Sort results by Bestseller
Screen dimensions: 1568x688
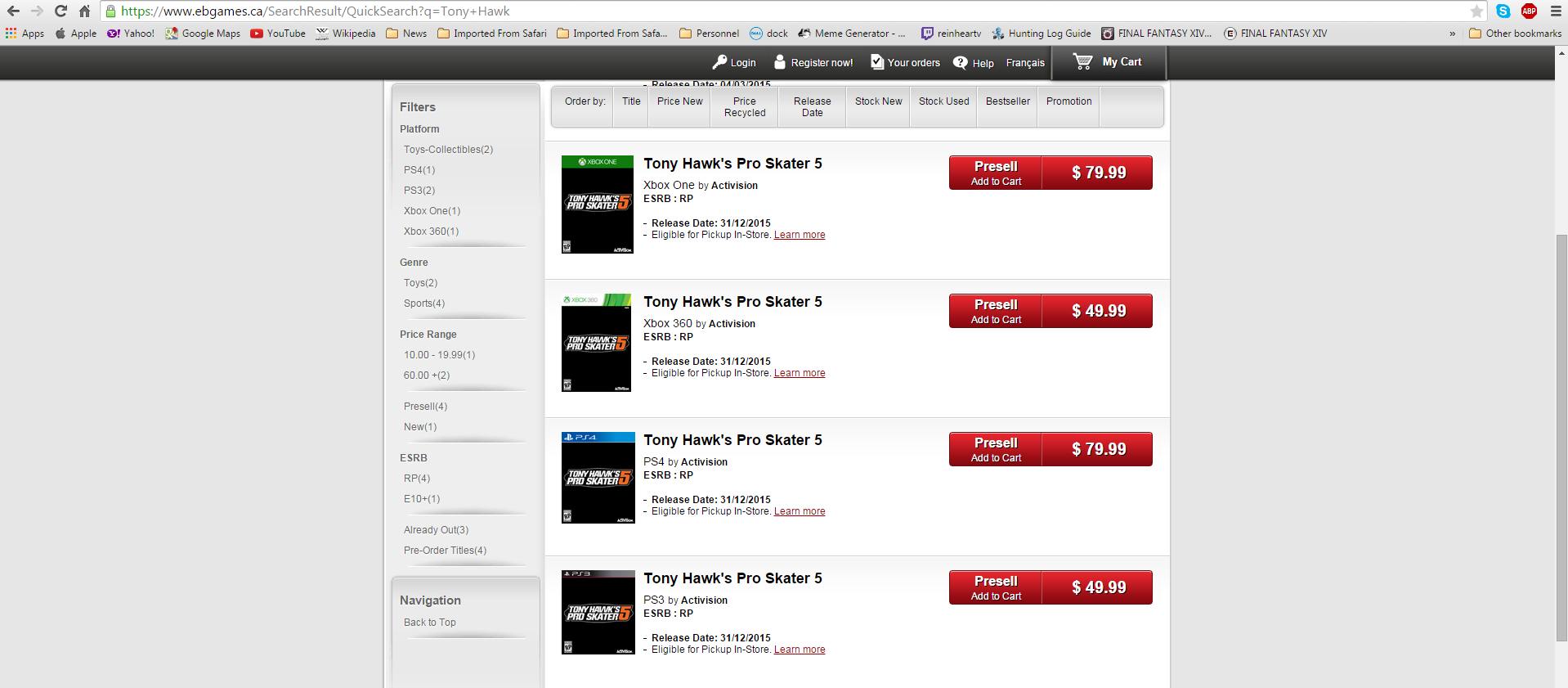click(1008, 101)
